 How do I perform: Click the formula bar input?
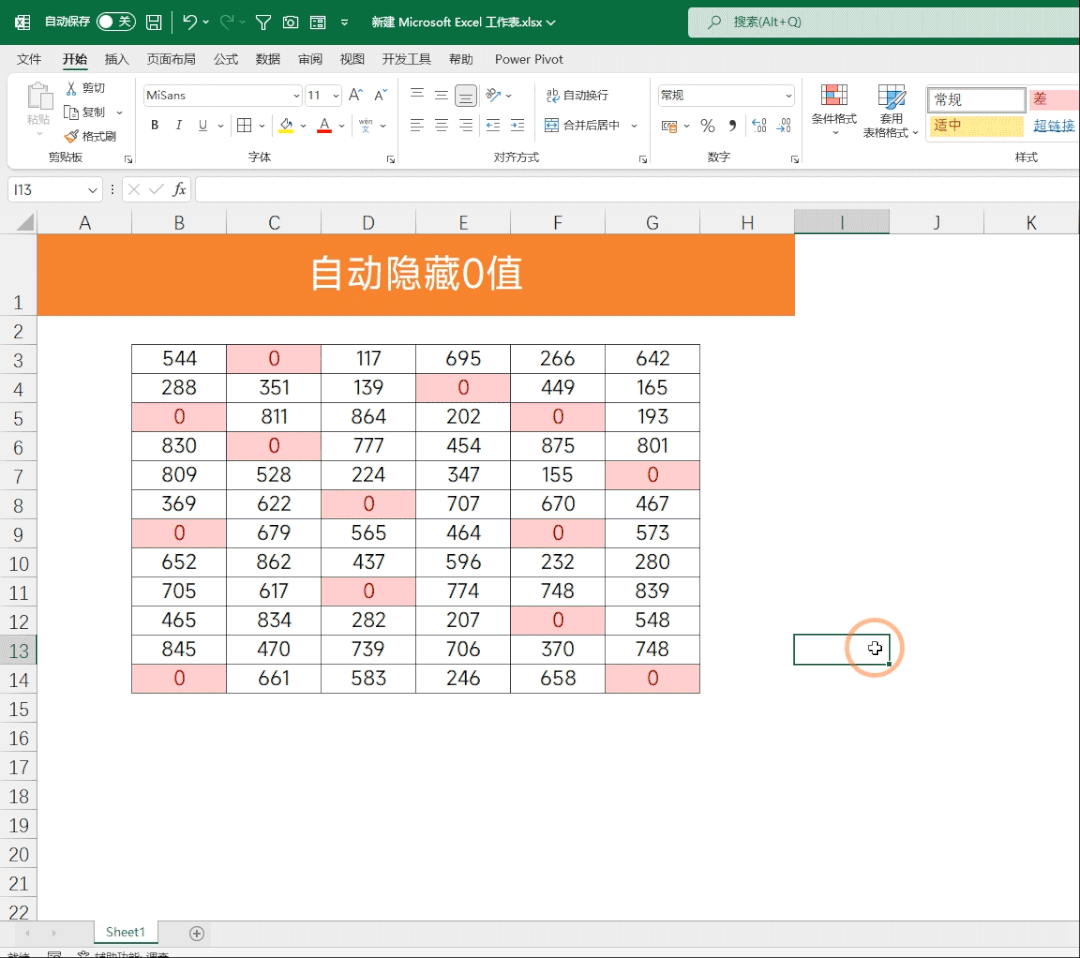pyautogui.click(x=637, y=189)
